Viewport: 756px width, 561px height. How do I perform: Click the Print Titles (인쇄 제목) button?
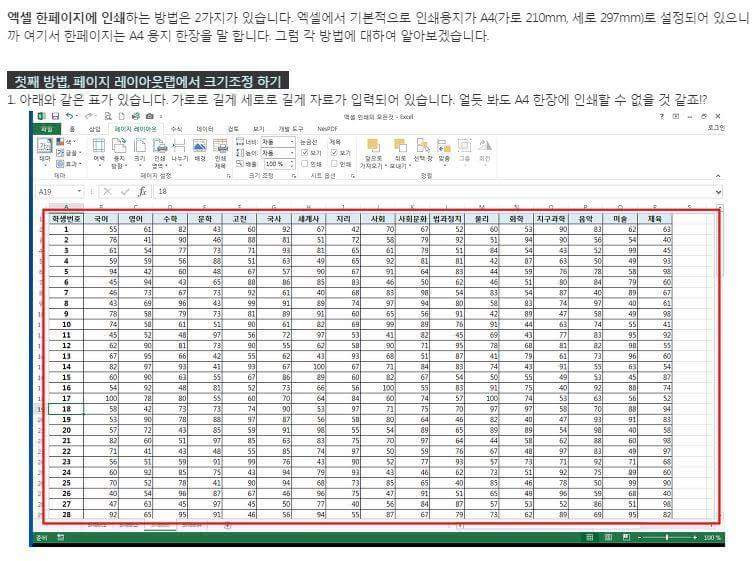tap(220, 153)
